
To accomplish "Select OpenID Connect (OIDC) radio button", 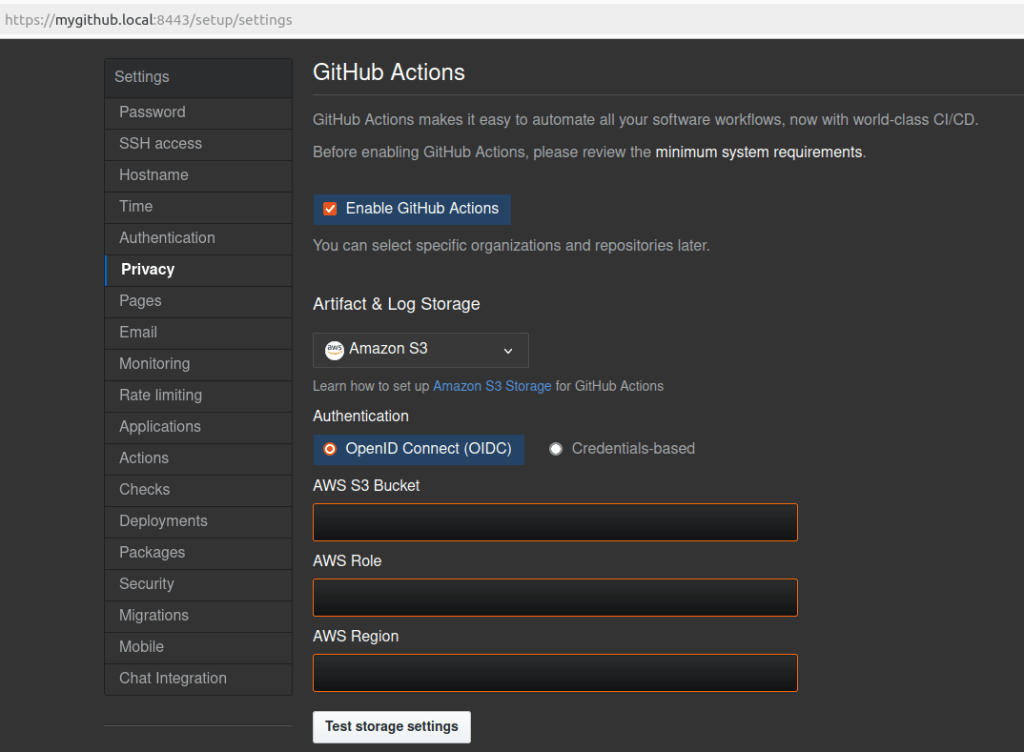I will pos(330,449).
